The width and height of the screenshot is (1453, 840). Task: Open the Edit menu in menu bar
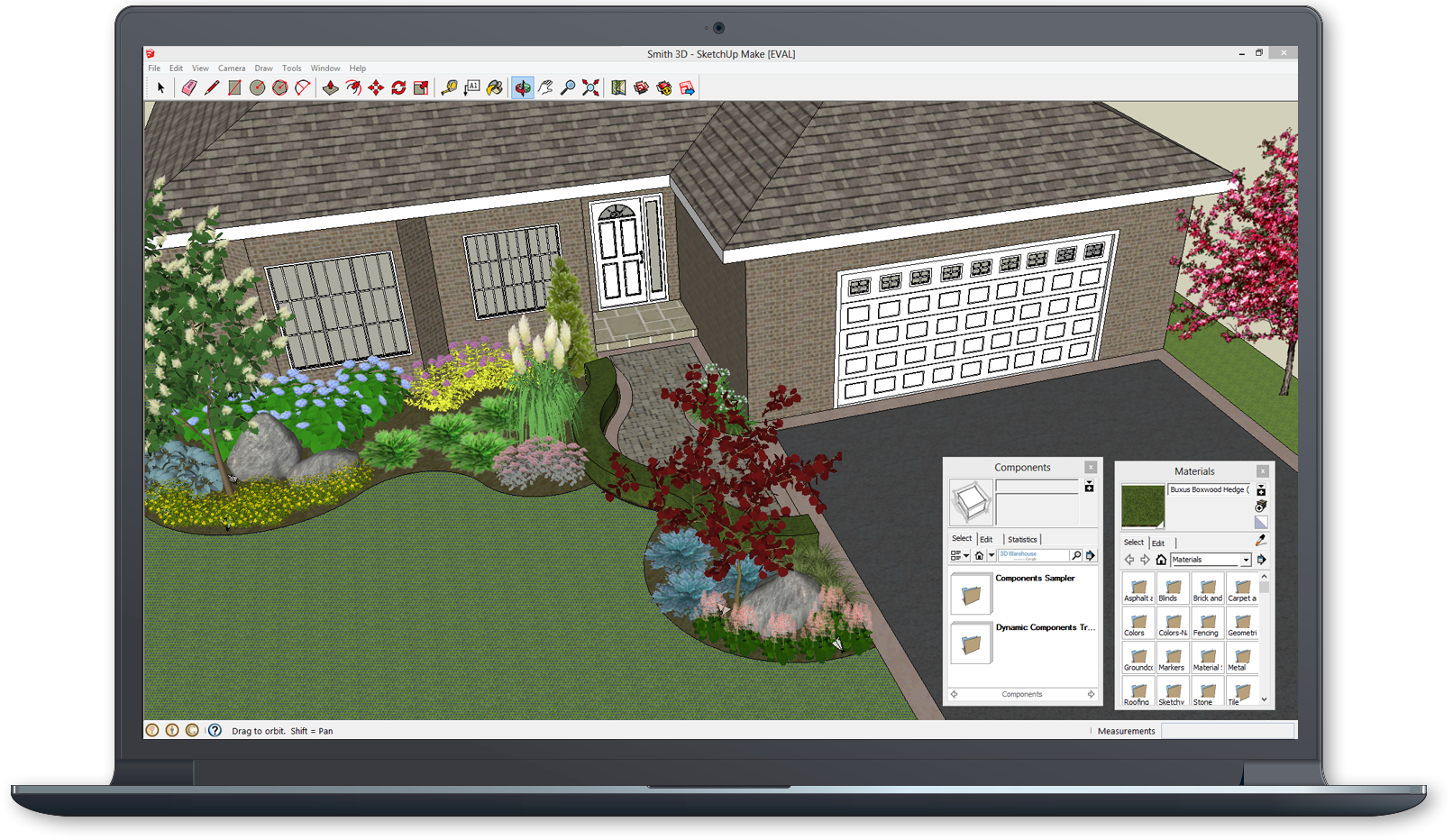coord(176,68)
